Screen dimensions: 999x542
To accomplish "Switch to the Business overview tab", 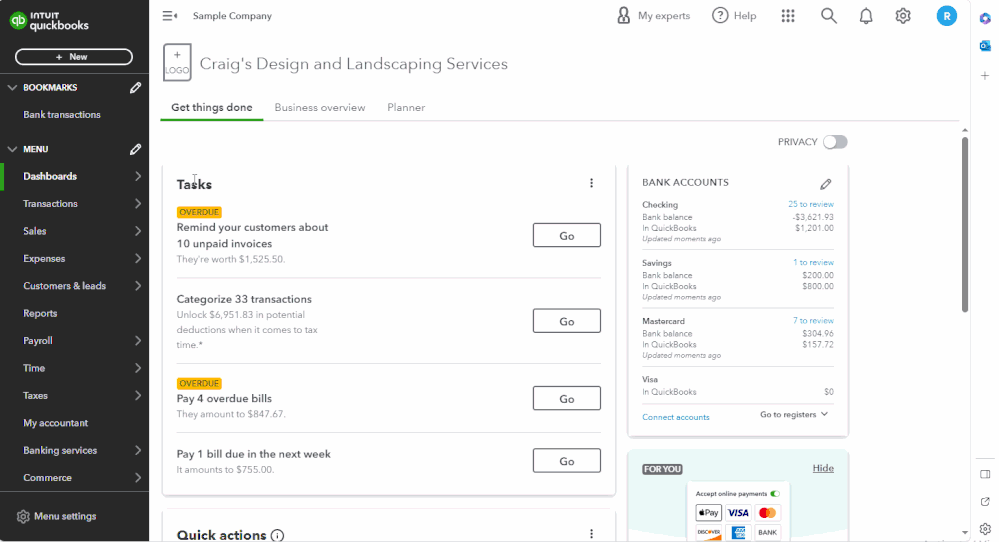I will tap(320, 108).
